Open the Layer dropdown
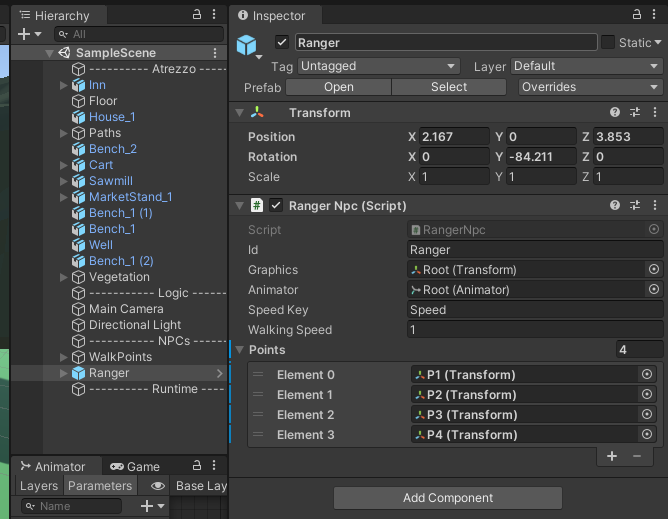The height and width of the screenshot is (519, 668). 586,66
